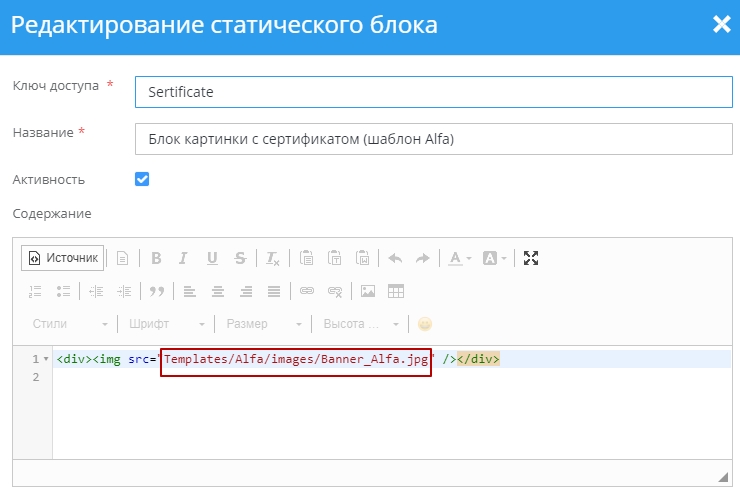The image size is (740, 503).
Task: Click the Ключ доступа input field
Action: pos(433,92)
